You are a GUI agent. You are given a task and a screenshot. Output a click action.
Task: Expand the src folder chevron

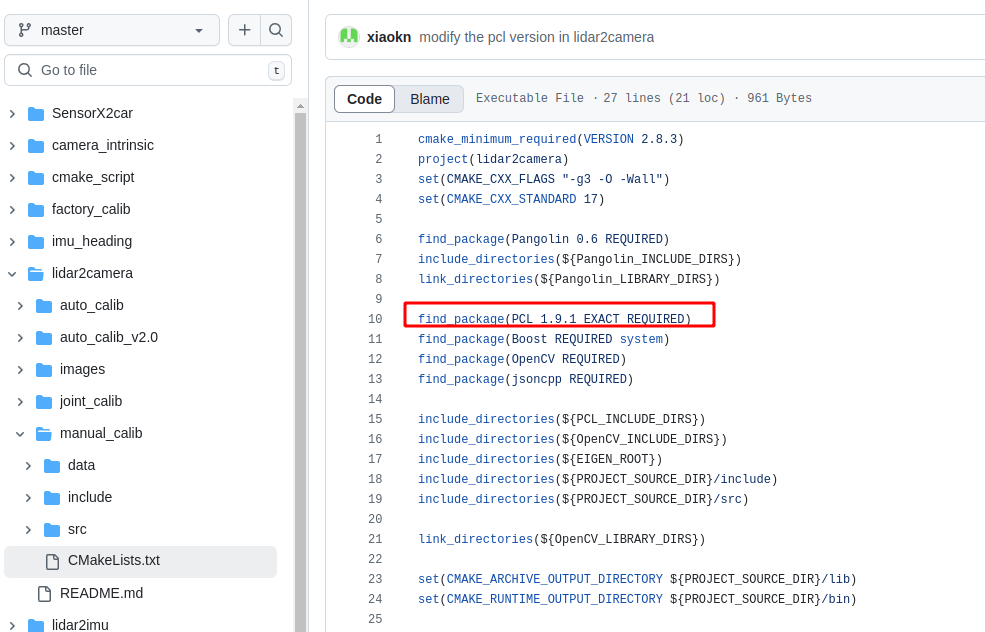click(x=28, y=530)
